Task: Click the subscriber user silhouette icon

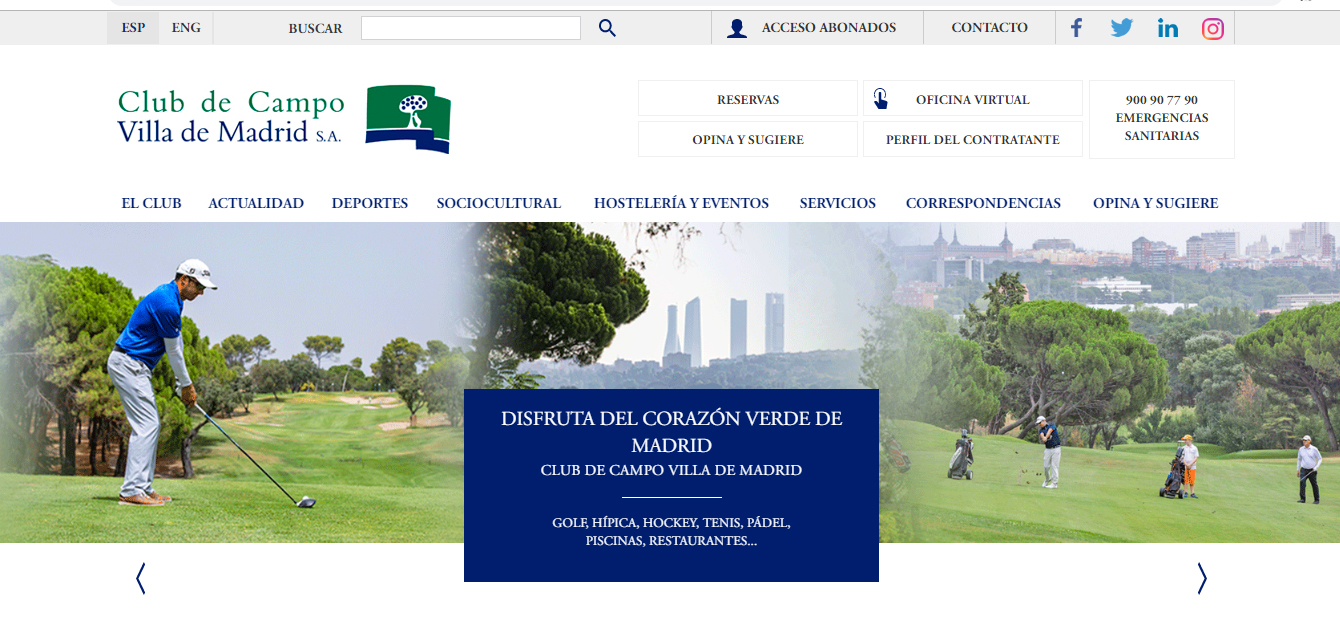Action: 737,28
